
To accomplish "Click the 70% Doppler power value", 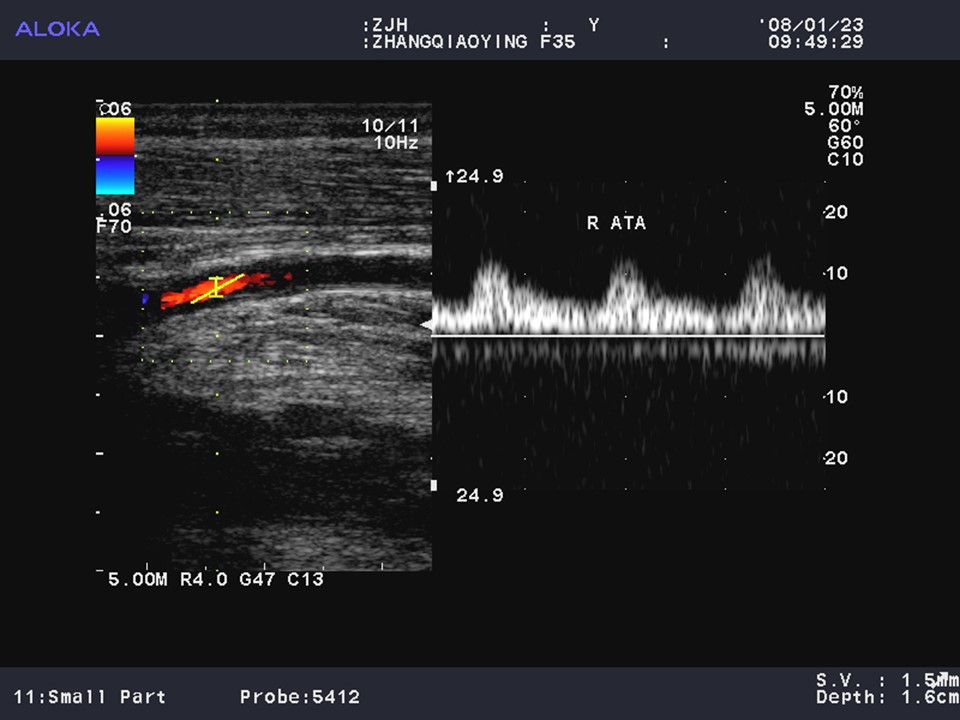I will tap(846, 92).
